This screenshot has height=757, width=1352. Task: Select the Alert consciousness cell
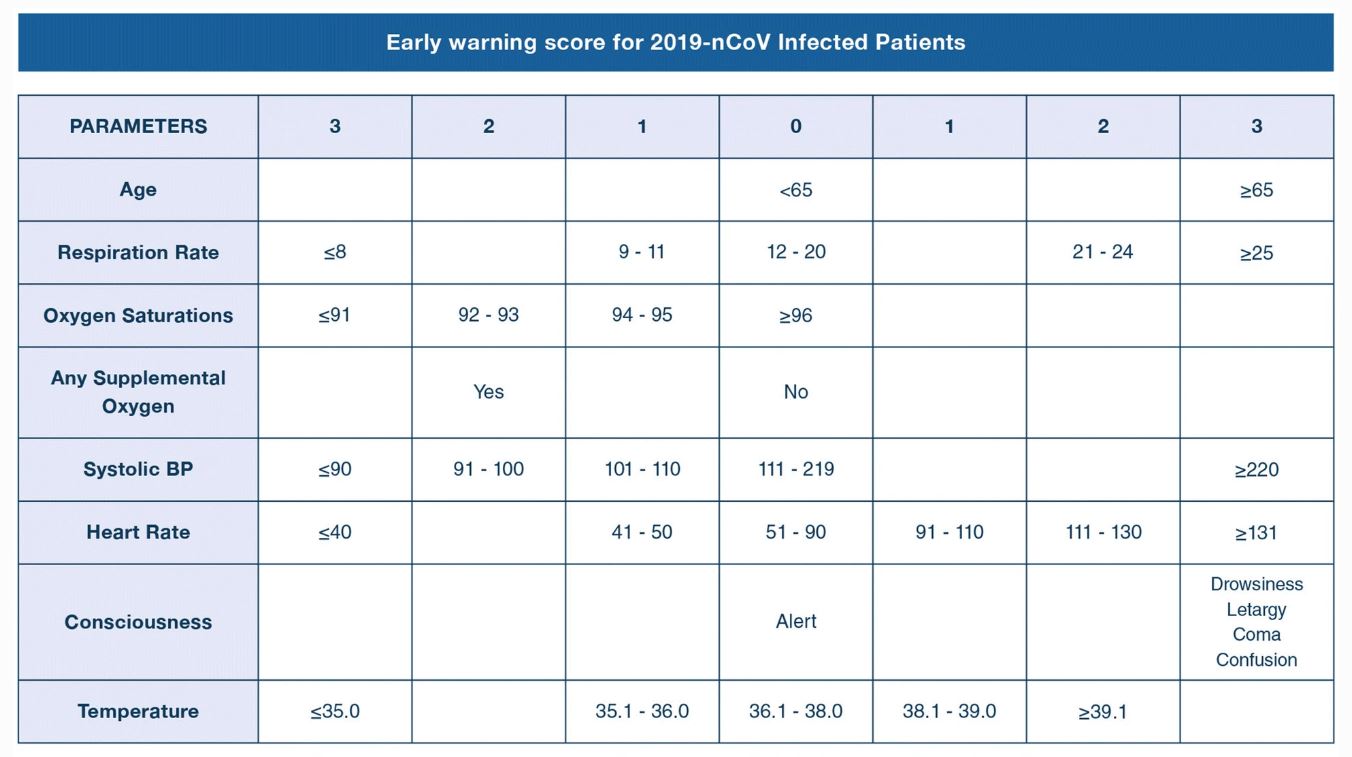[796, 621]
